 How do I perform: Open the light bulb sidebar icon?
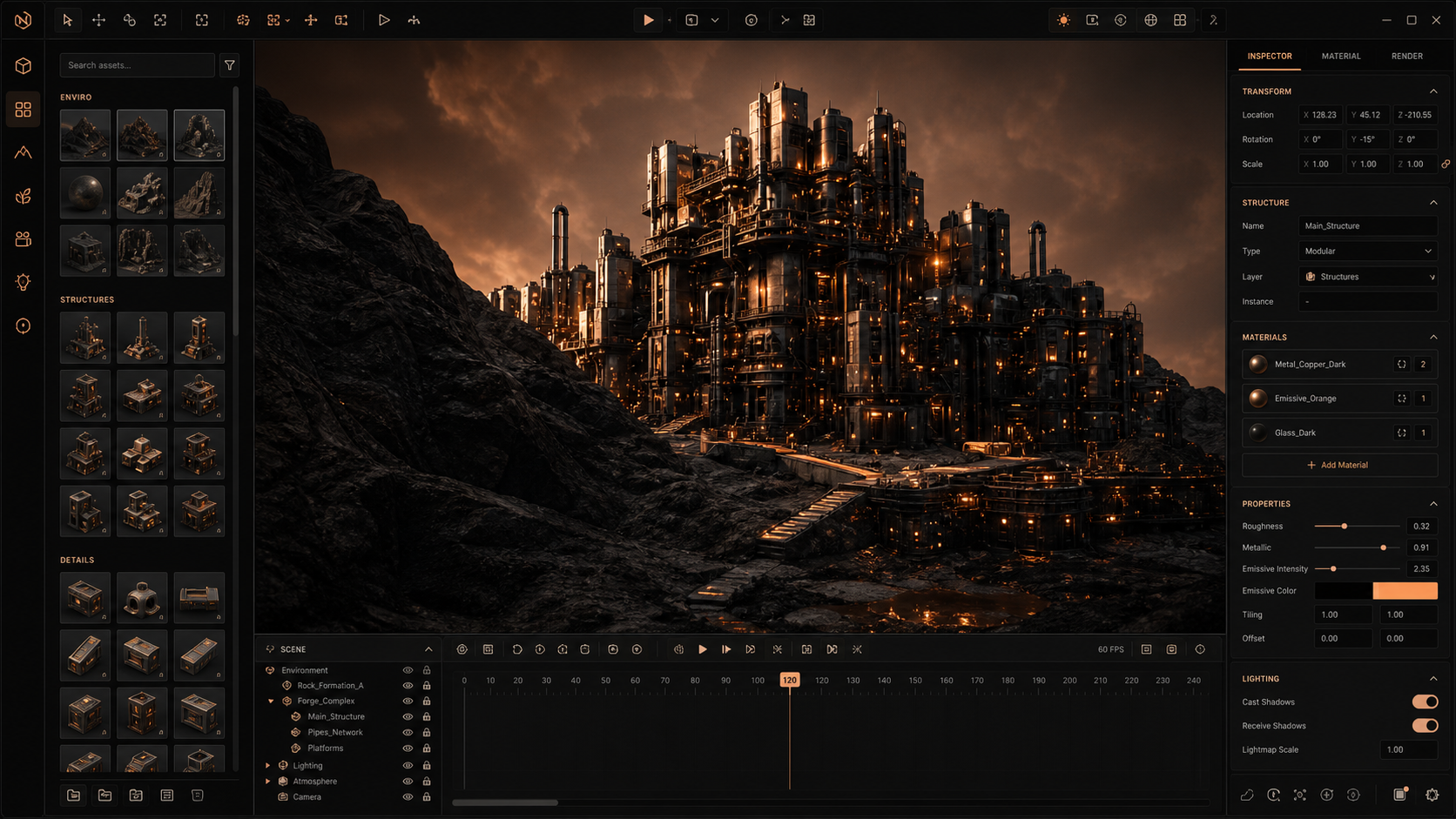[24, 282]
